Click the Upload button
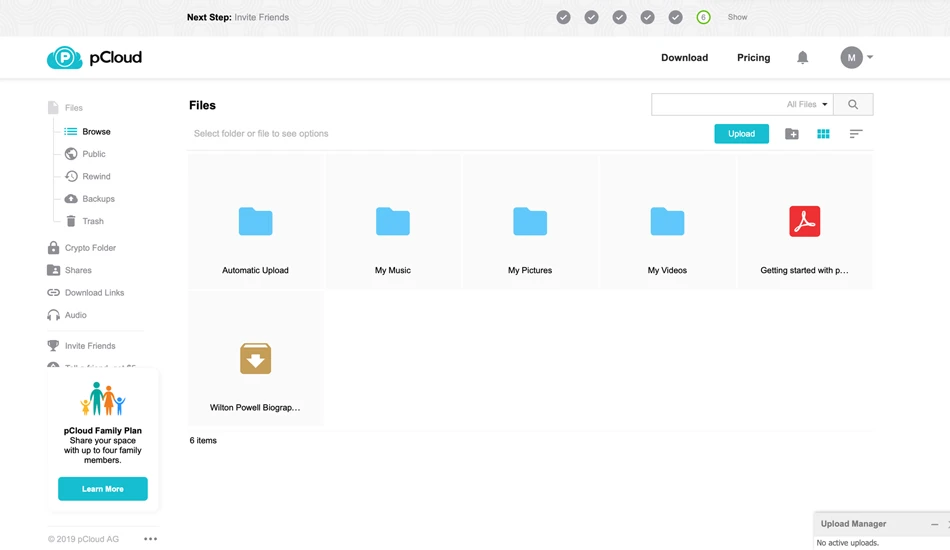Screen dimensions: 950x550 [x=741, y=134]
